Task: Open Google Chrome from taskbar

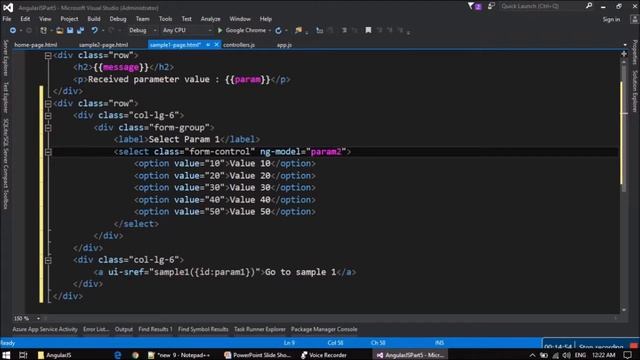Action: 135,355
